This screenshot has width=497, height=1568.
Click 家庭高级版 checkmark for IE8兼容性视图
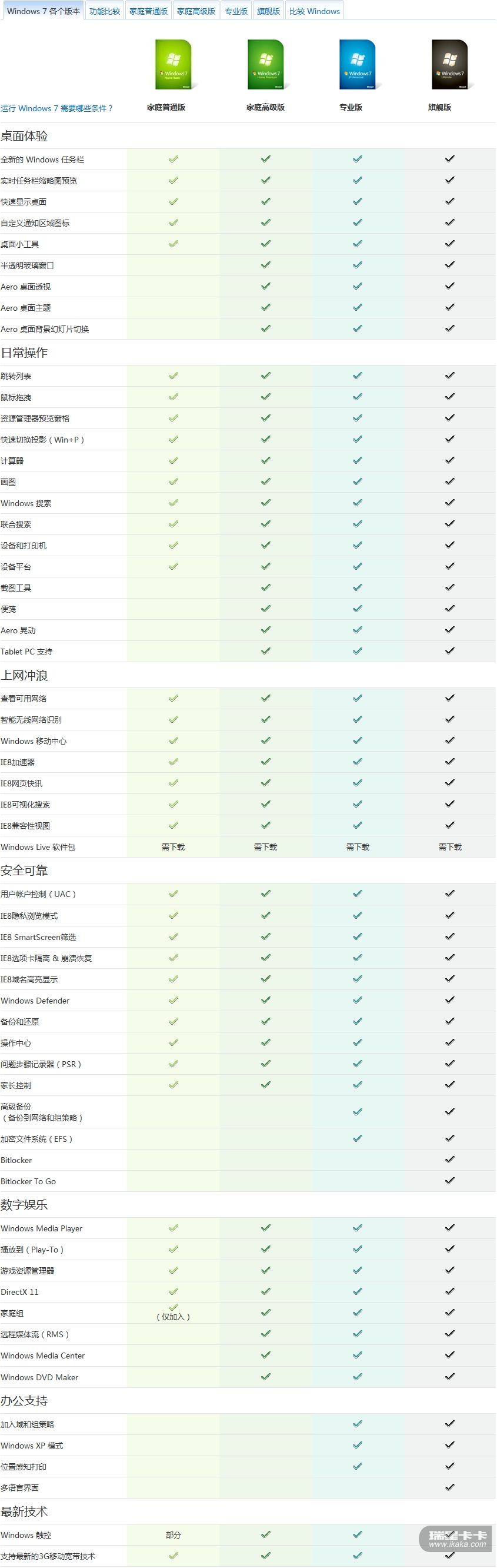point(266,825)
